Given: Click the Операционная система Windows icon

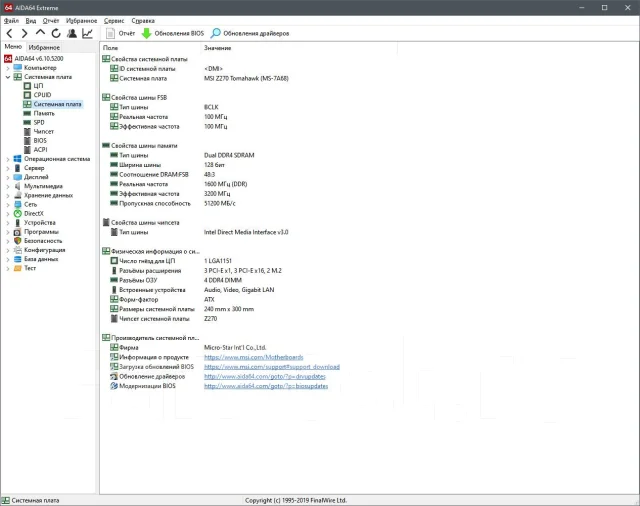Looking at the screenshot, I should [x=18, y=159].
